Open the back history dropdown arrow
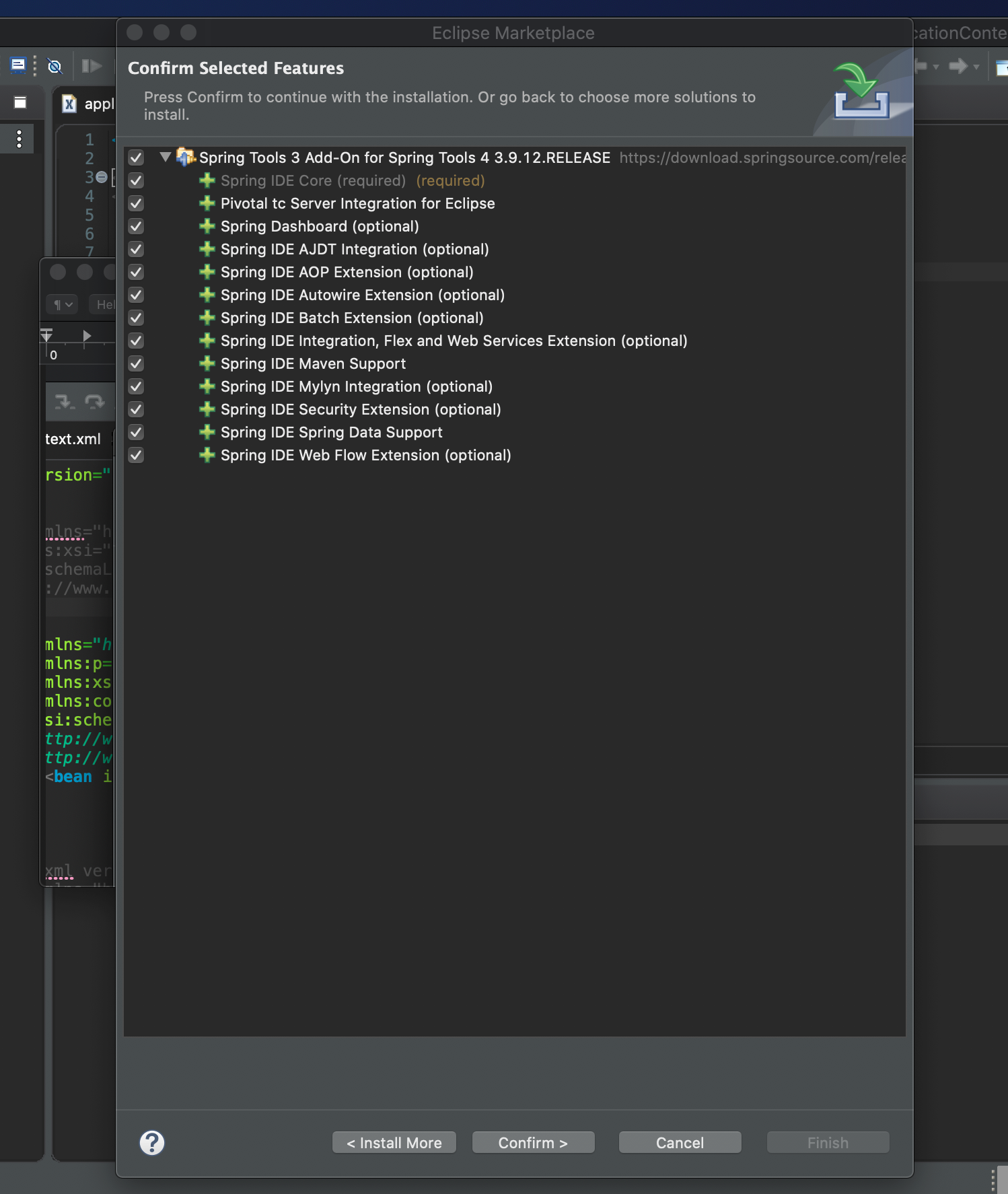Screen dimensions: 1008x1194 pyautogui.click(x=936, y=67)
